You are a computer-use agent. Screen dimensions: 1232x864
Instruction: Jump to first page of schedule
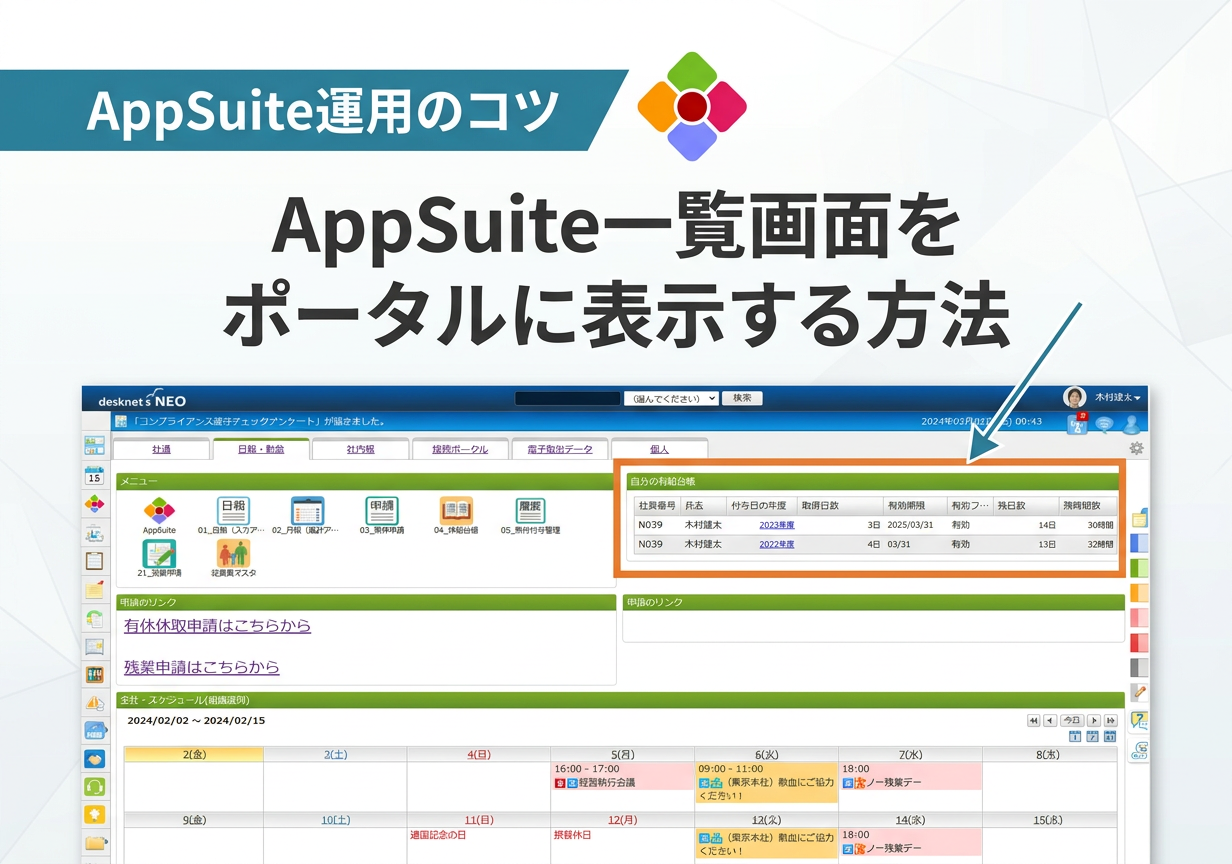click(x=1033, y=720)
